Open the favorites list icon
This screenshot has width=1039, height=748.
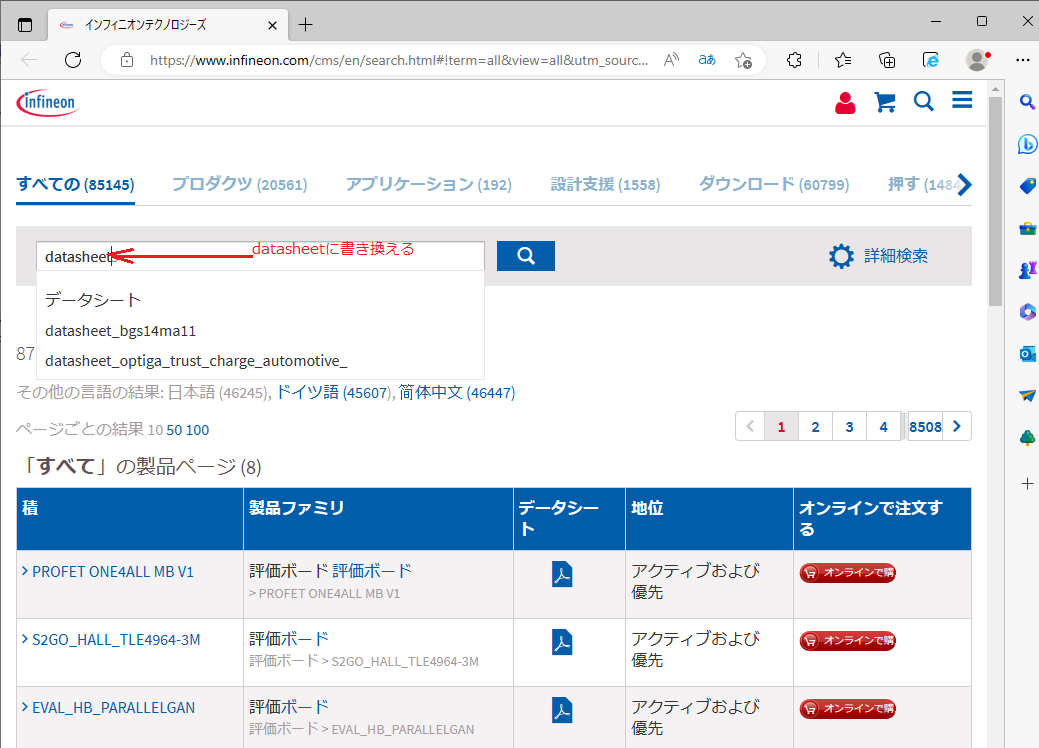point(843,60)
